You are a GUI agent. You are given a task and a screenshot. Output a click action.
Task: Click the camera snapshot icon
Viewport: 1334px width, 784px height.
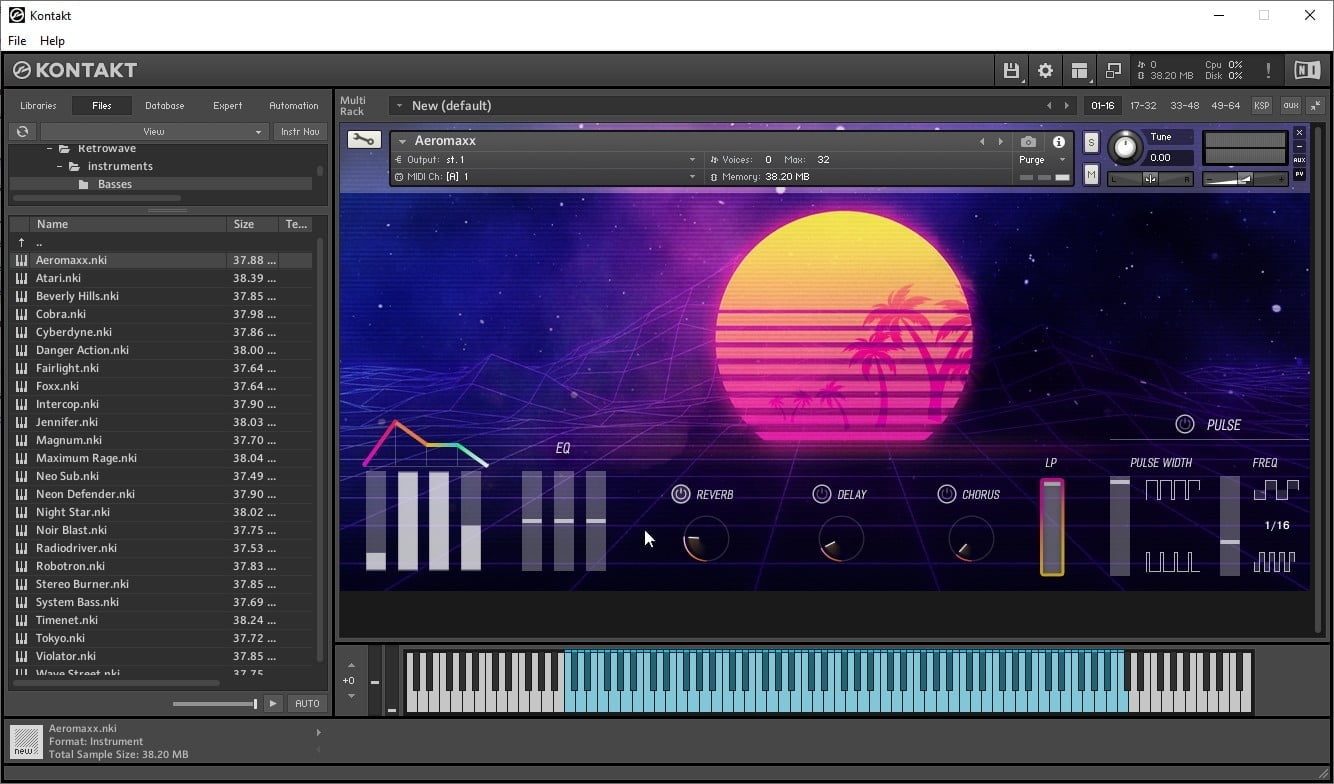pos(1028,142)
